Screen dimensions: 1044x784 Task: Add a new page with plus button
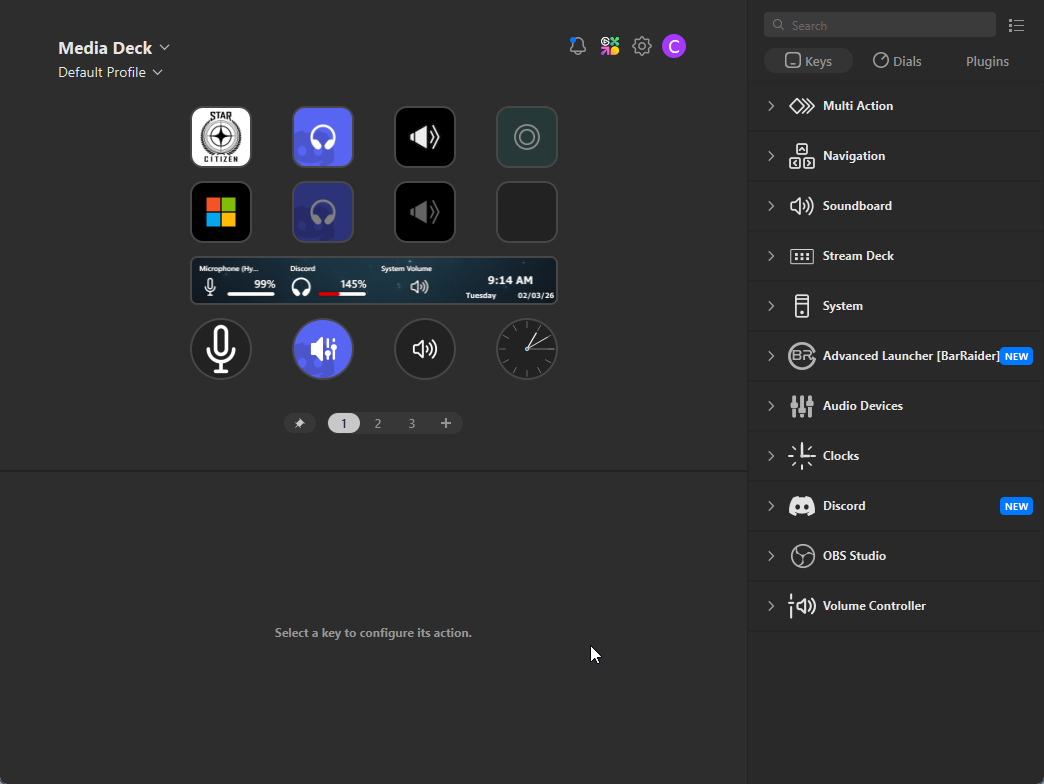(446, 423)
